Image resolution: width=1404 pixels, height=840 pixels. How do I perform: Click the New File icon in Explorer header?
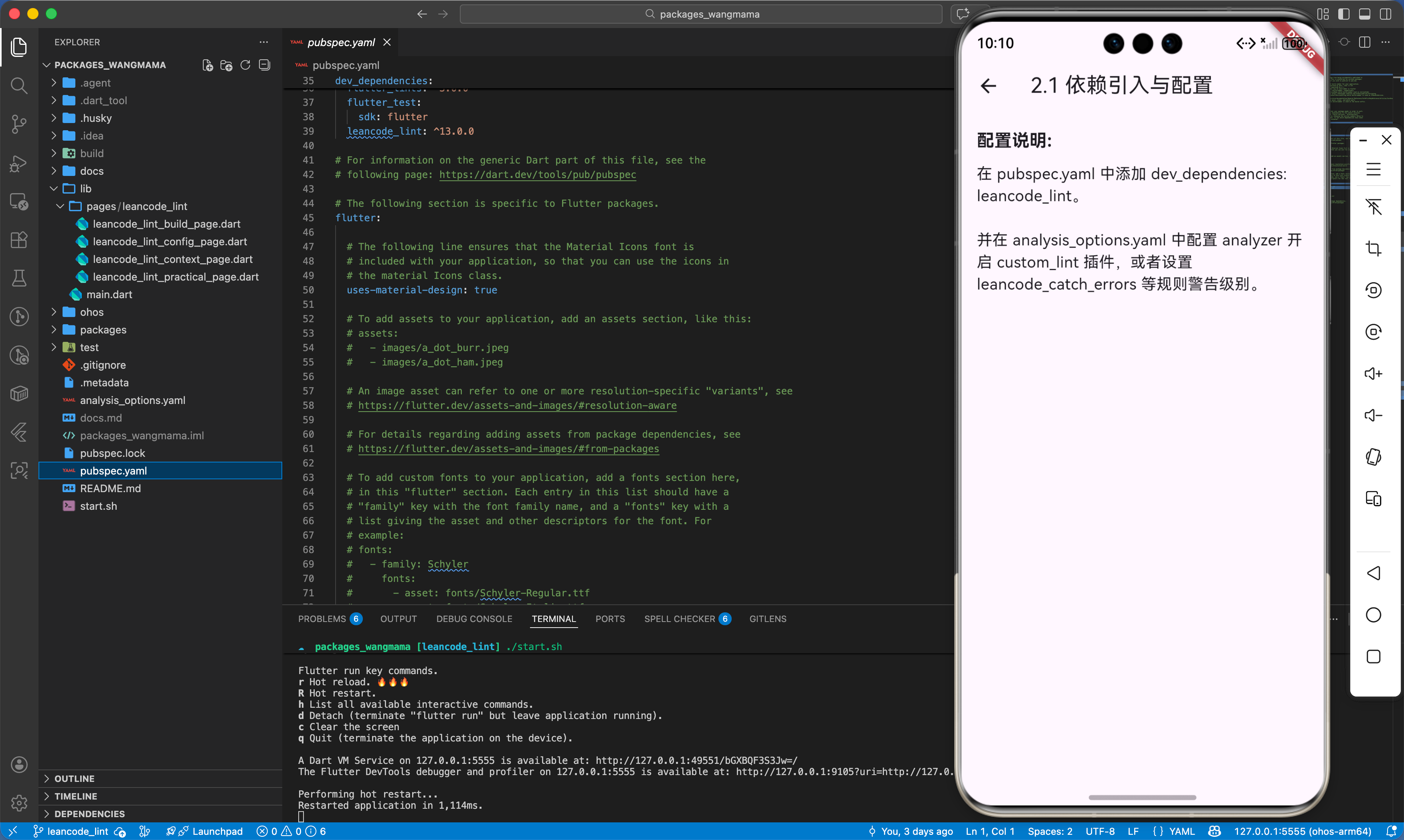pyautogui.click(x=207, y=65)
